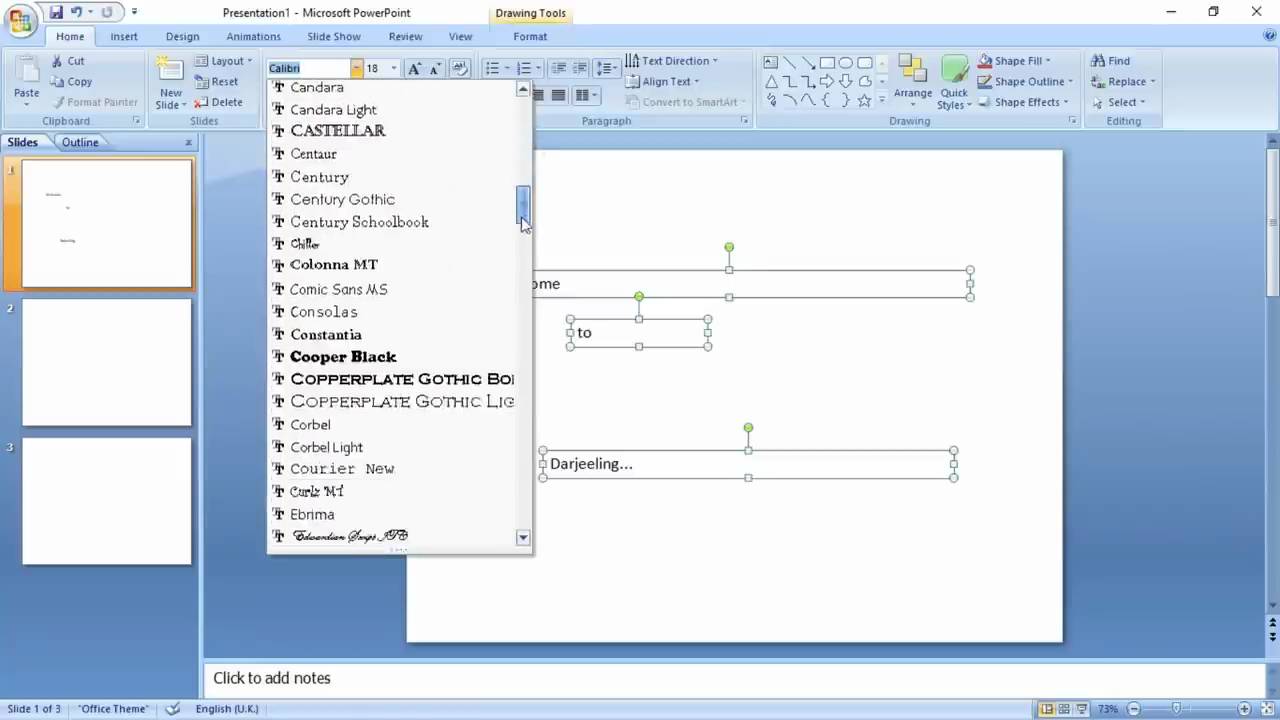Click the notes area text field
The width and height of the screenshot is (1280, 720).
[734, 678]
